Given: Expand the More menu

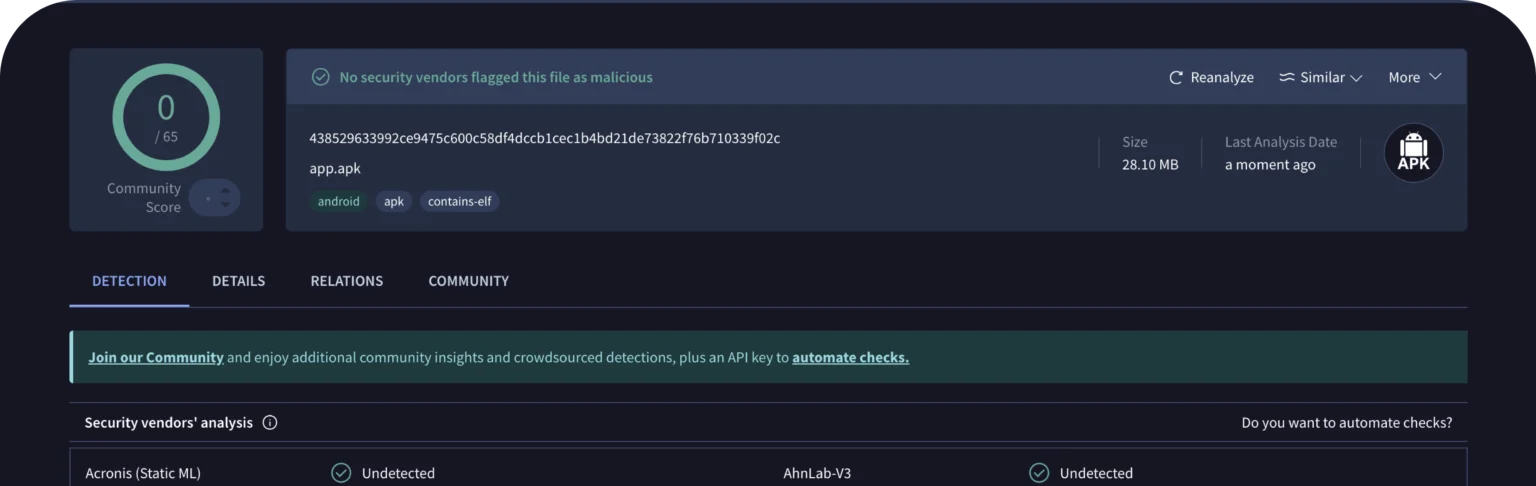Looking at the screenshot, I should tap(1415, 77).
